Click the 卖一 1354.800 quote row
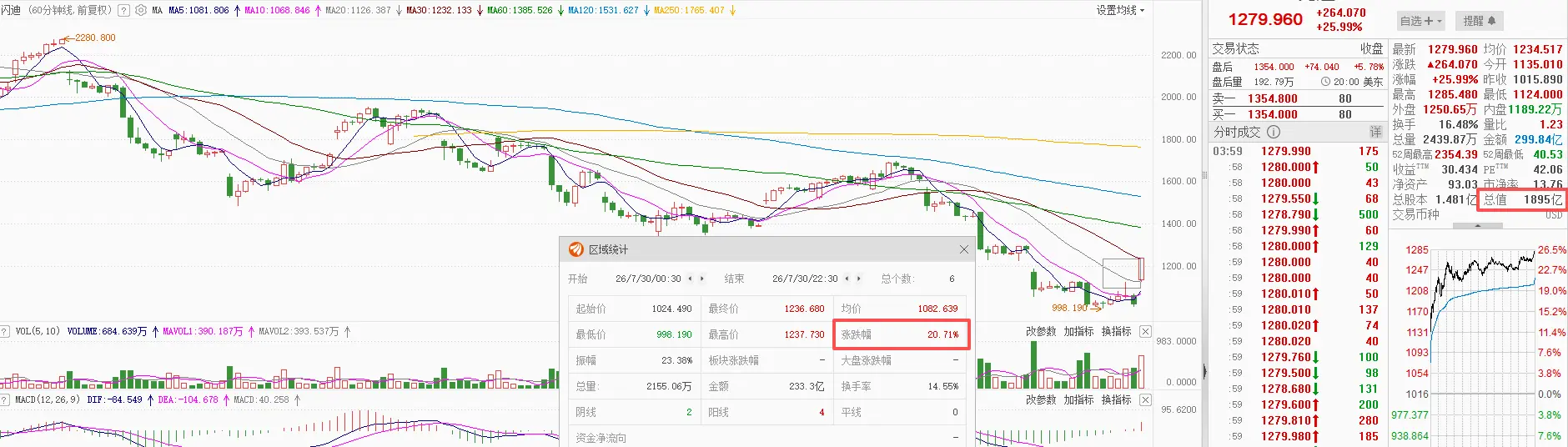 (1297, 98)
